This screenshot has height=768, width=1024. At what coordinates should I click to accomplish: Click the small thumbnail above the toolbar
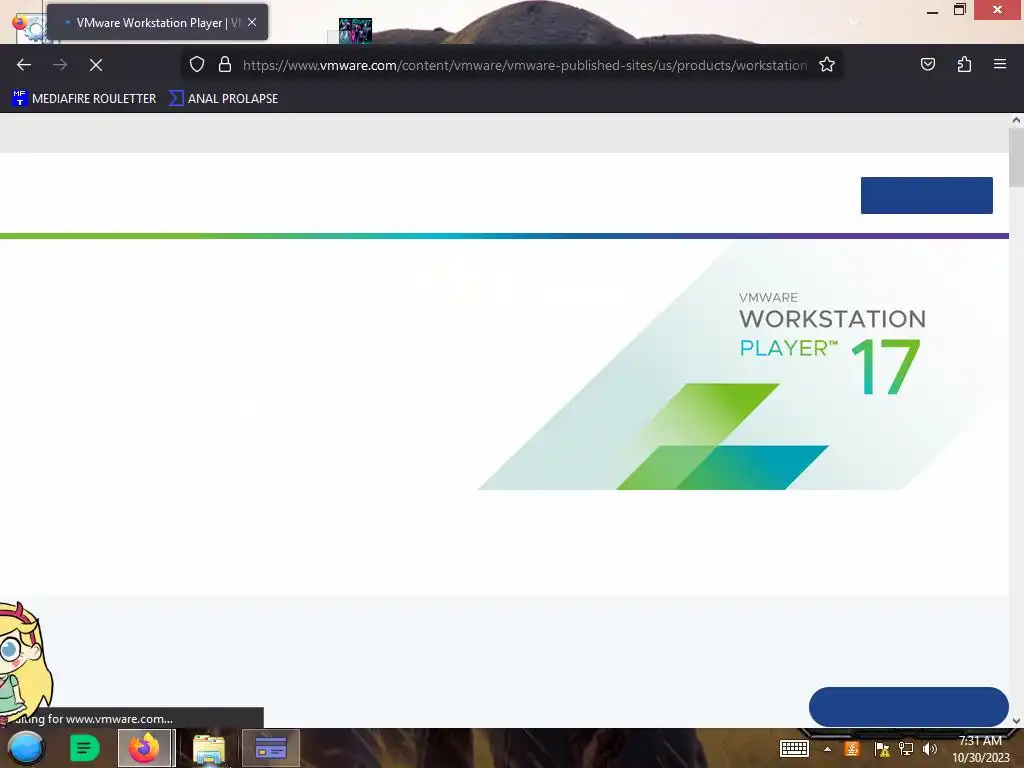(355, 30)
